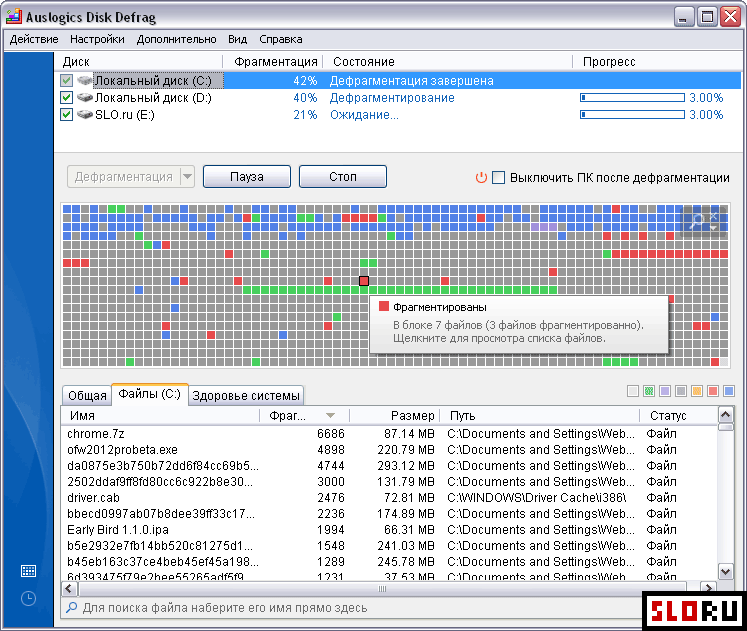Click the file list scroll up arrow
This screenshot has height=631, width=747.
(x=726, y=415)
